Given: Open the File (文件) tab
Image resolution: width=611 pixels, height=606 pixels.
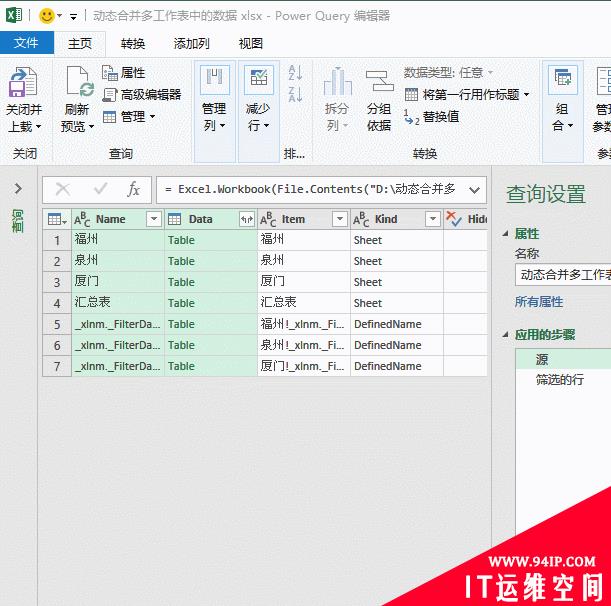Looking at the screenshot, I should coord(26,43).
